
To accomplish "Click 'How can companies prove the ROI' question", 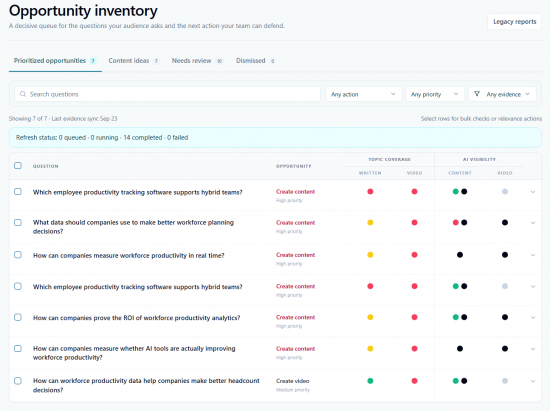I will click(136, 318).
